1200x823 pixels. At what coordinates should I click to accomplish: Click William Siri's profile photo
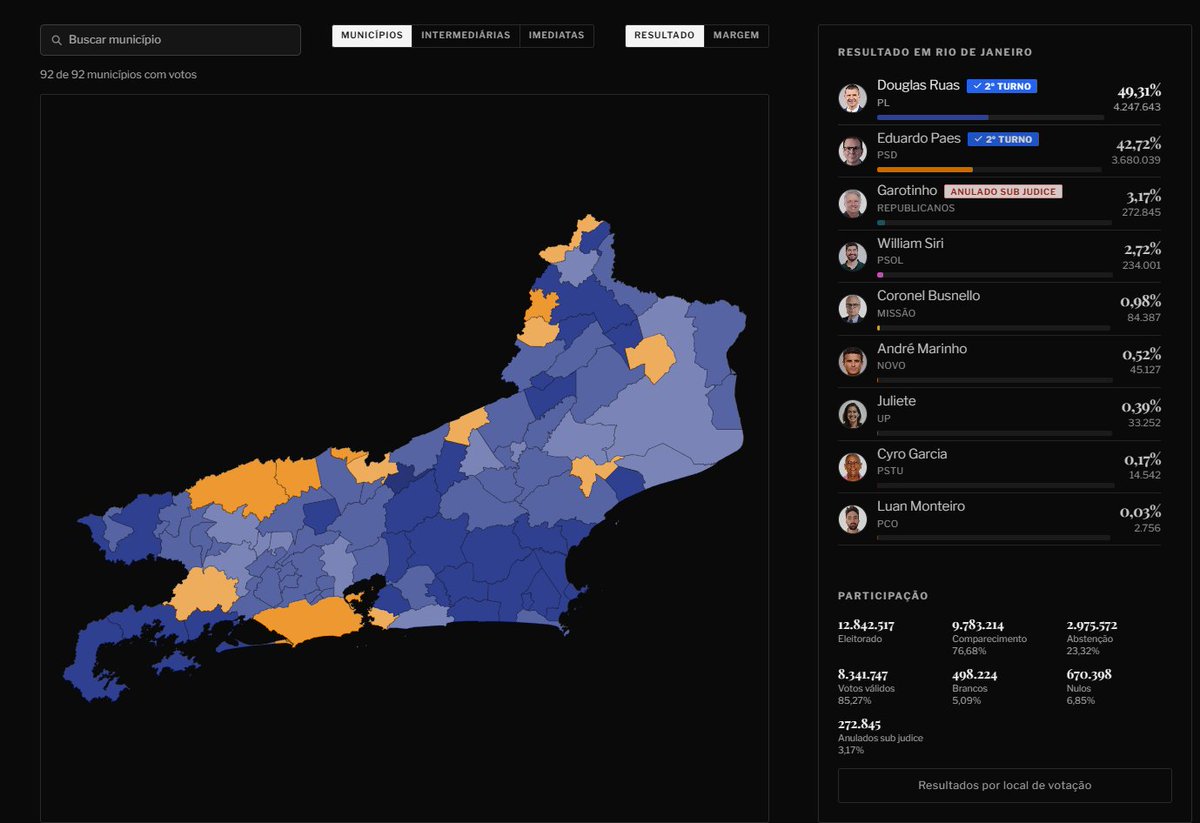[853, 256]
